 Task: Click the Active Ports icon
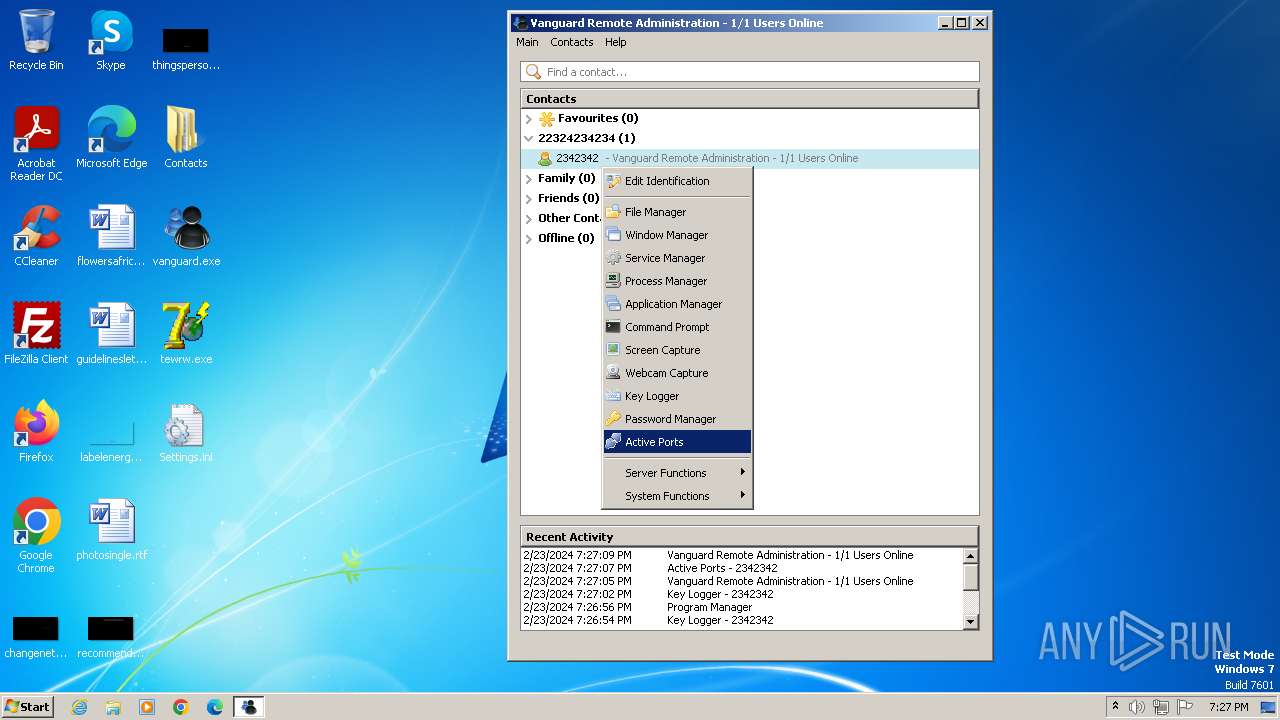(x=613, y=442)
